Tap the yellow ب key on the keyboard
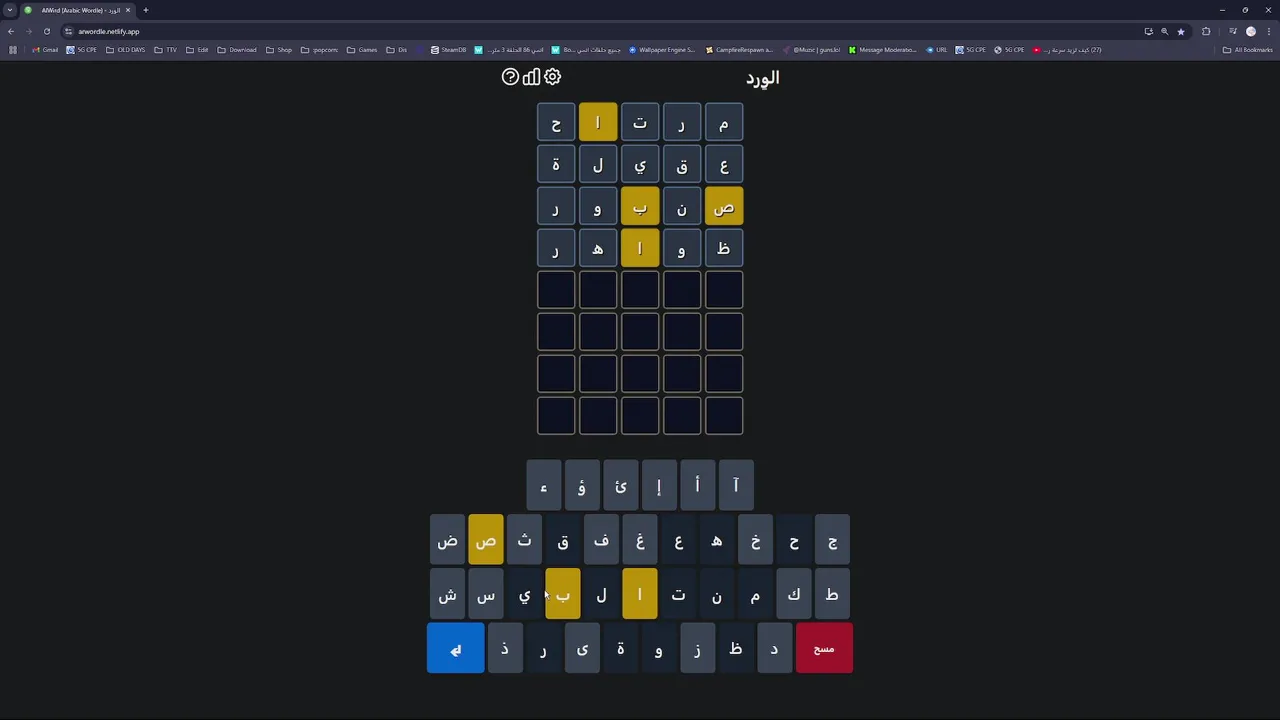This screenshot has height=720, width=1280. 563,595
